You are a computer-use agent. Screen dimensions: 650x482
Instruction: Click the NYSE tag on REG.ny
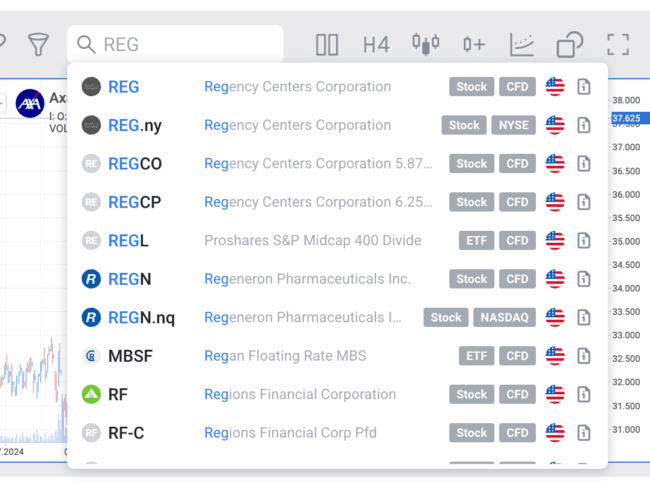coord(513,125)
